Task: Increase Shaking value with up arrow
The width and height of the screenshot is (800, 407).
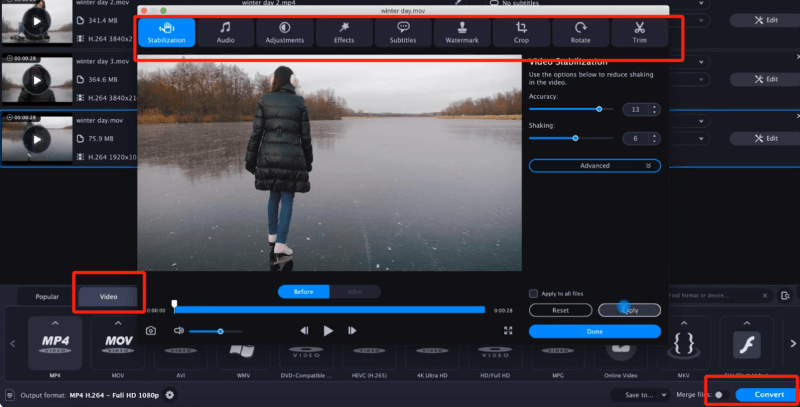Action: [x=654, y=136]
